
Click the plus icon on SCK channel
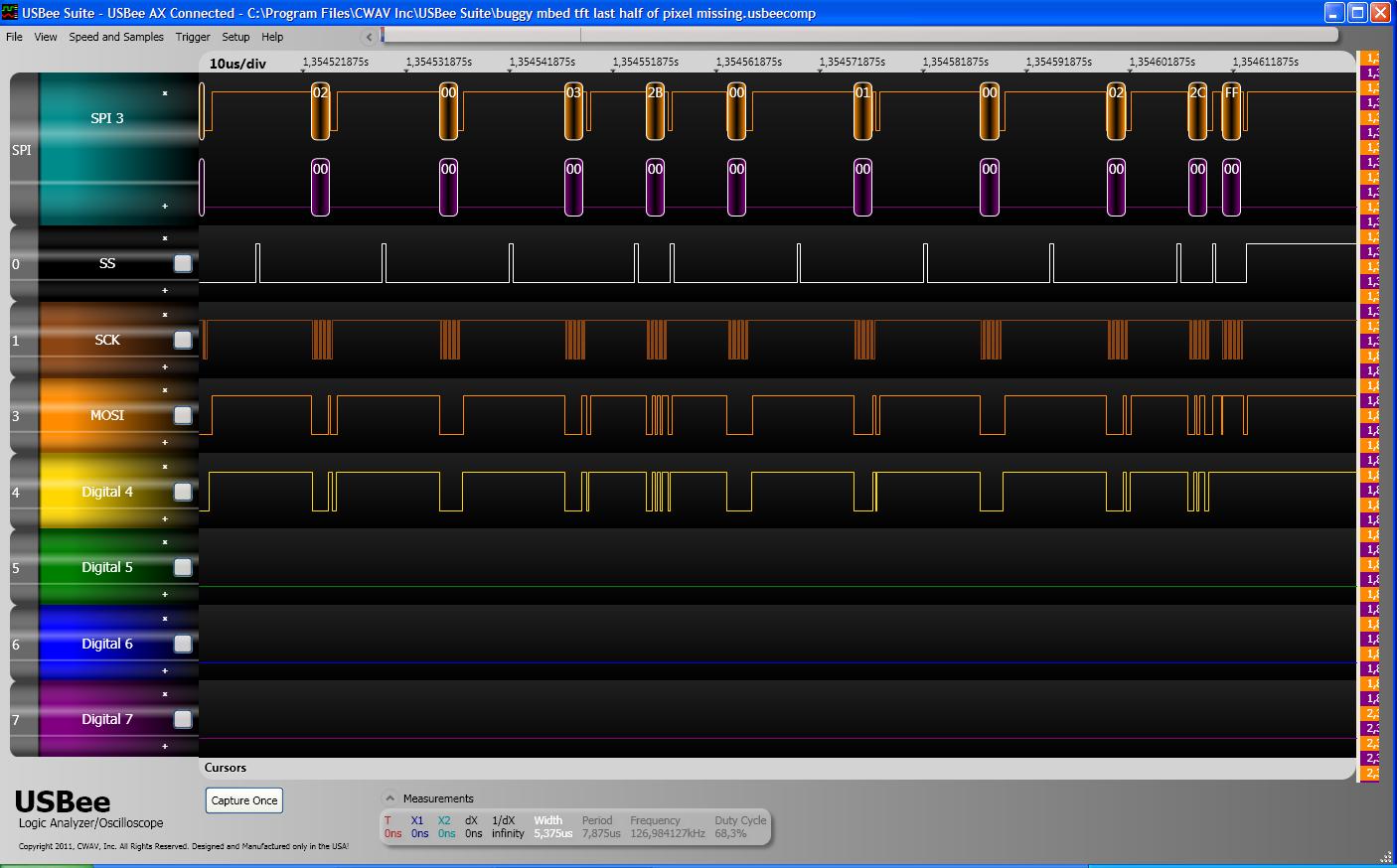click(x=165, y=367)
